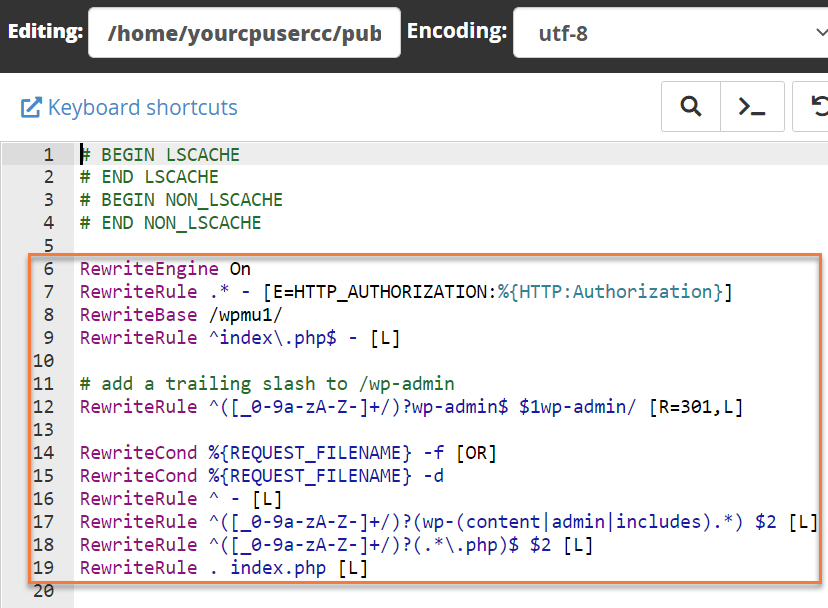Click the external link icon beside Keyboard shortcuts

[x=31, y=107]
